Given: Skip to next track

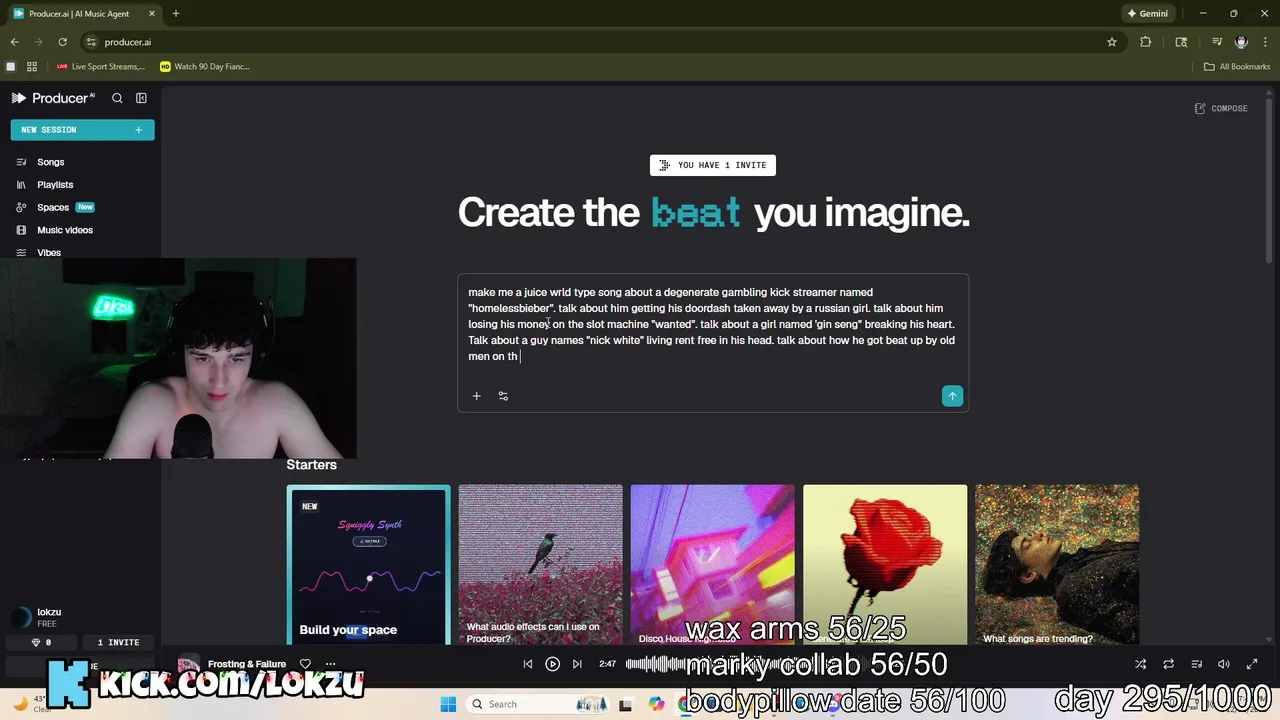Looking at the screenshot, I should [577, 664].
